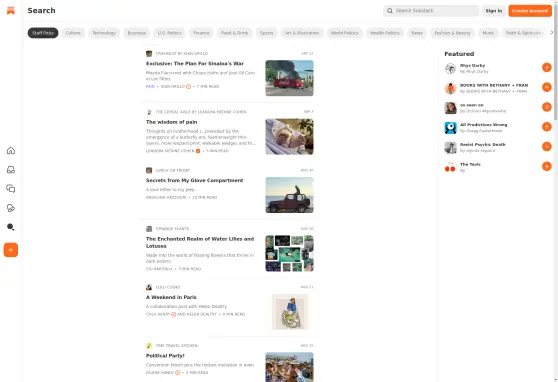Open The Enchanted Realm of Water Lilies article
This screenshot has width=558, height=382.
[x=200, y=242]
